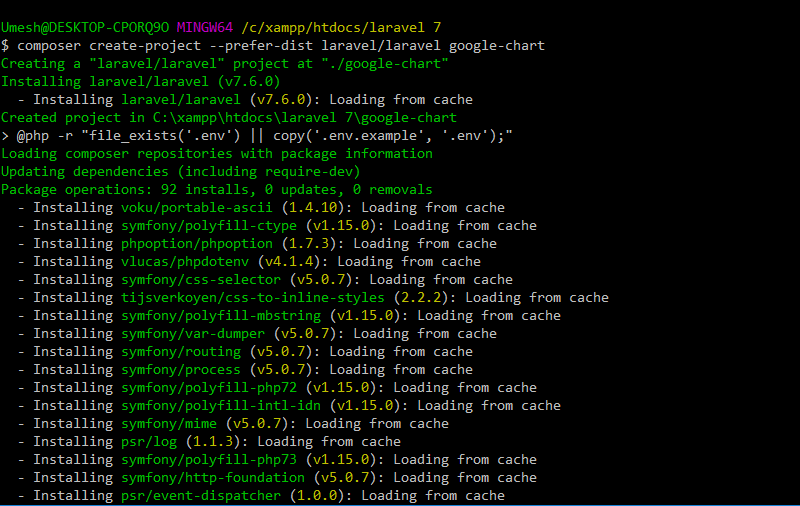Click the symfony/polyfill-php73 package name
Image resolution: width=800 pixels, height=506 pixels.
(209, 460)
